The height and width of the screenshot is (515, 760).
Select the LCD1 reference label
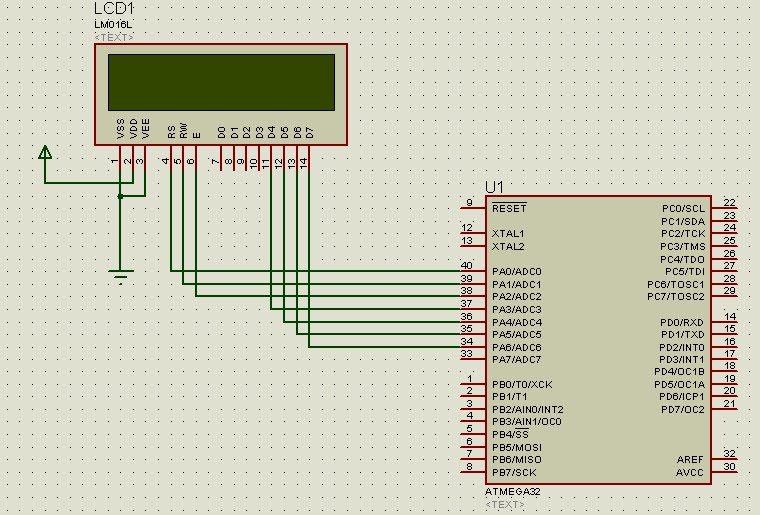pos(113,8)
